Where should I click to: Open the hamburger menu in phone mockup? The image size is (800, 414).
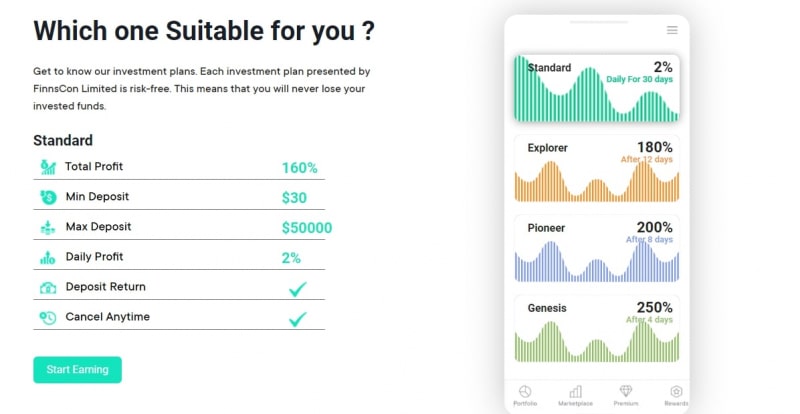click(x=672, y=30)
